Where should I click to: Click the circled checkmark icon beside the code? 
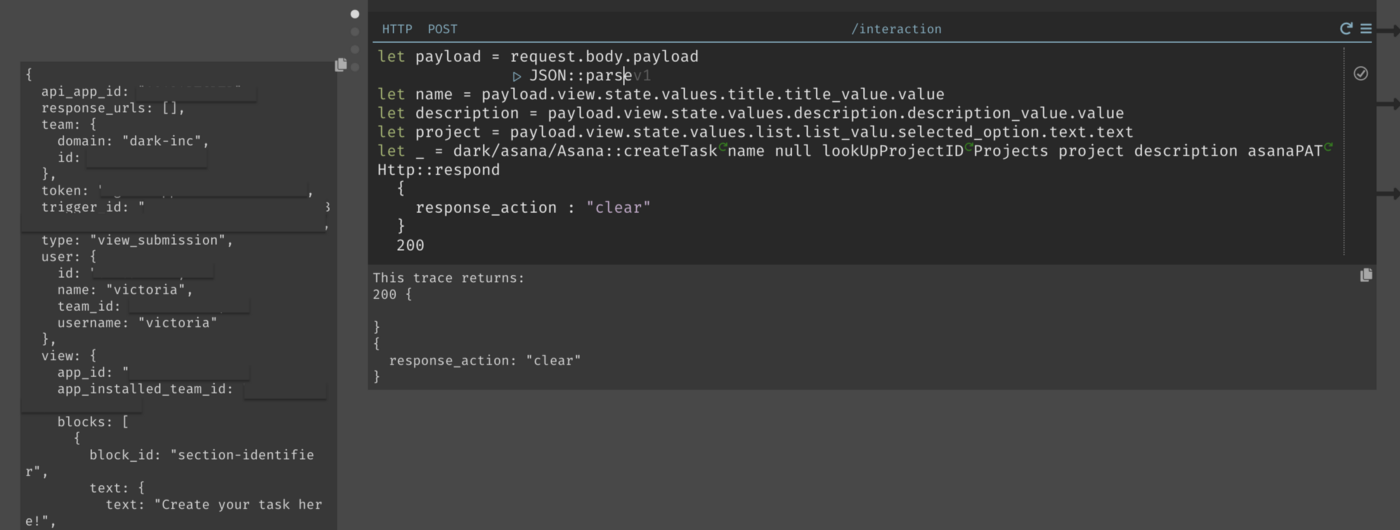(1361, 74)
